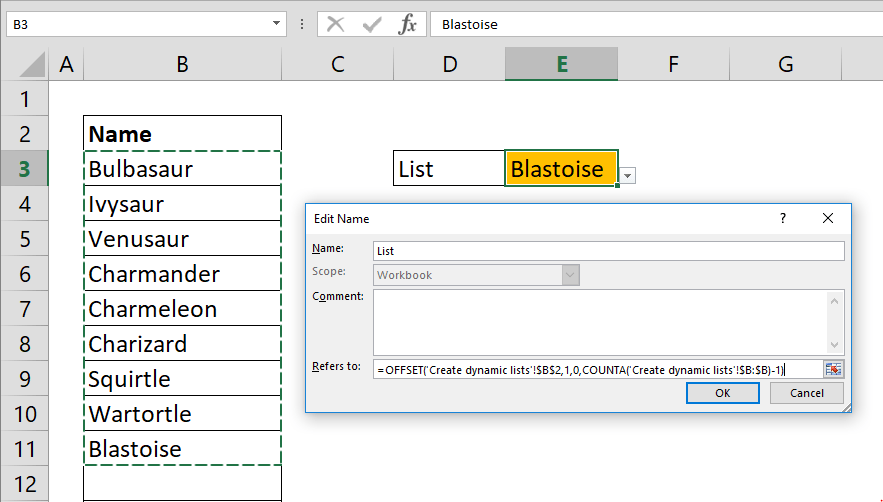This screenshot has height=502, width=883.
Task: Click the Help question mark icon
Action: [783, 218]
